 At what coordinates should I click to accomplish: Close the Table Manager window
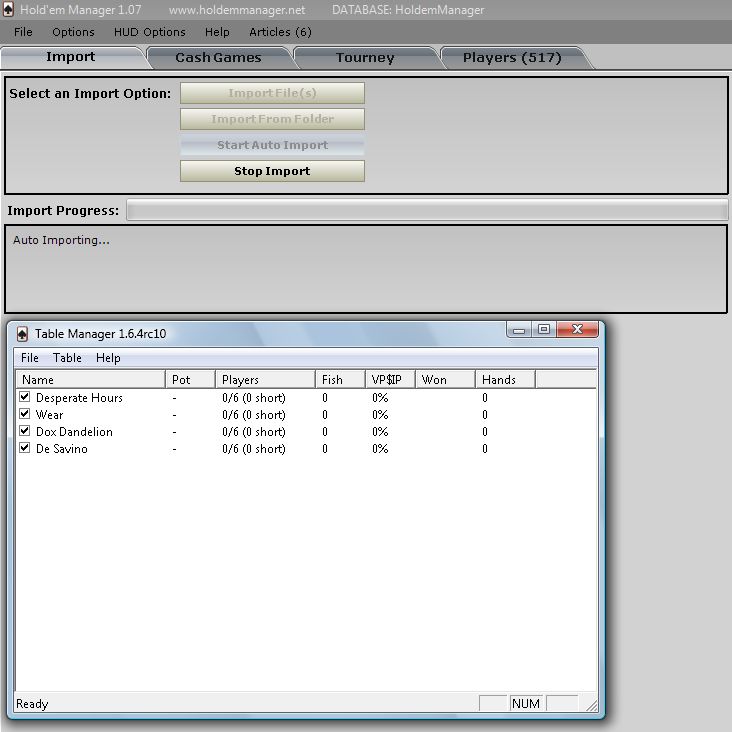pyautogui.click(x=577, y=330)
